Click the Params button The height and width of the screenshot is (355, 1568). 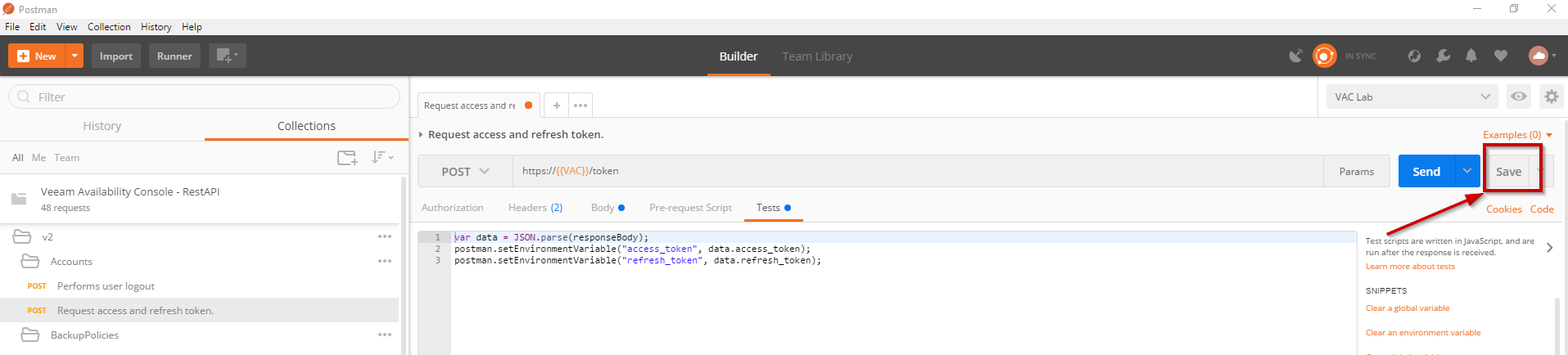click(x=1356, y=172)
